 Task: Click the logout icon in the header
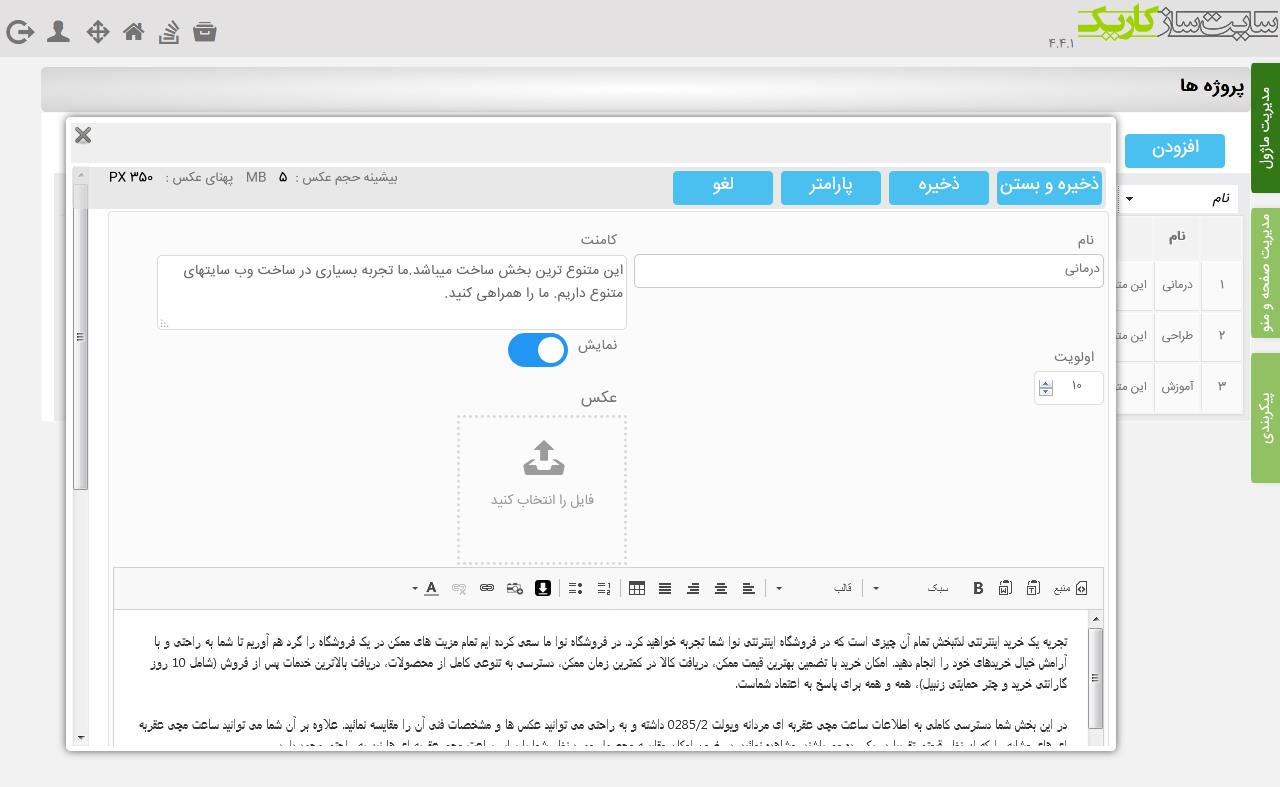[20, 32]
